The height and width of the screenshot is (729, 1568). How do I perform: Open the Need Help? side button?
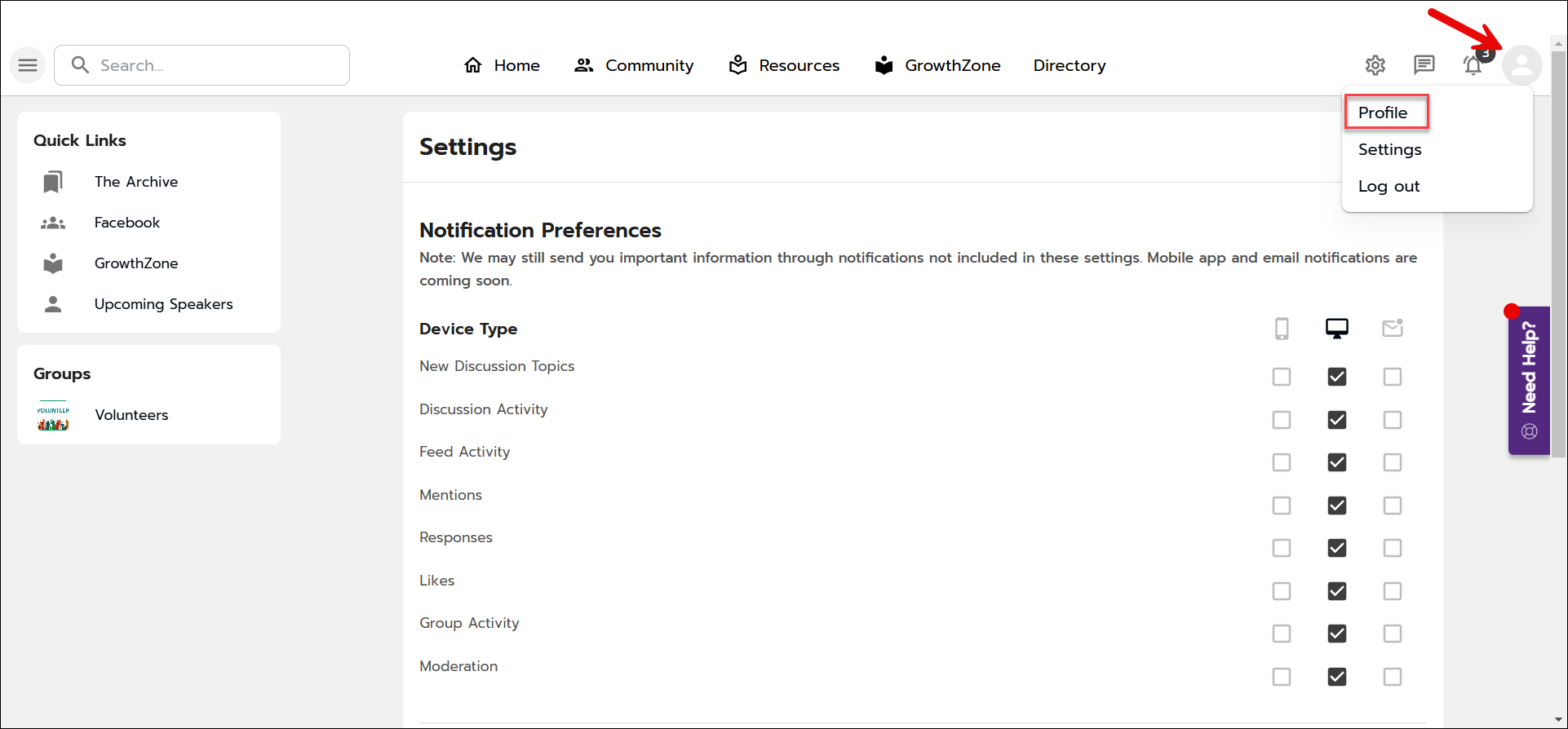coord(1529,380)
